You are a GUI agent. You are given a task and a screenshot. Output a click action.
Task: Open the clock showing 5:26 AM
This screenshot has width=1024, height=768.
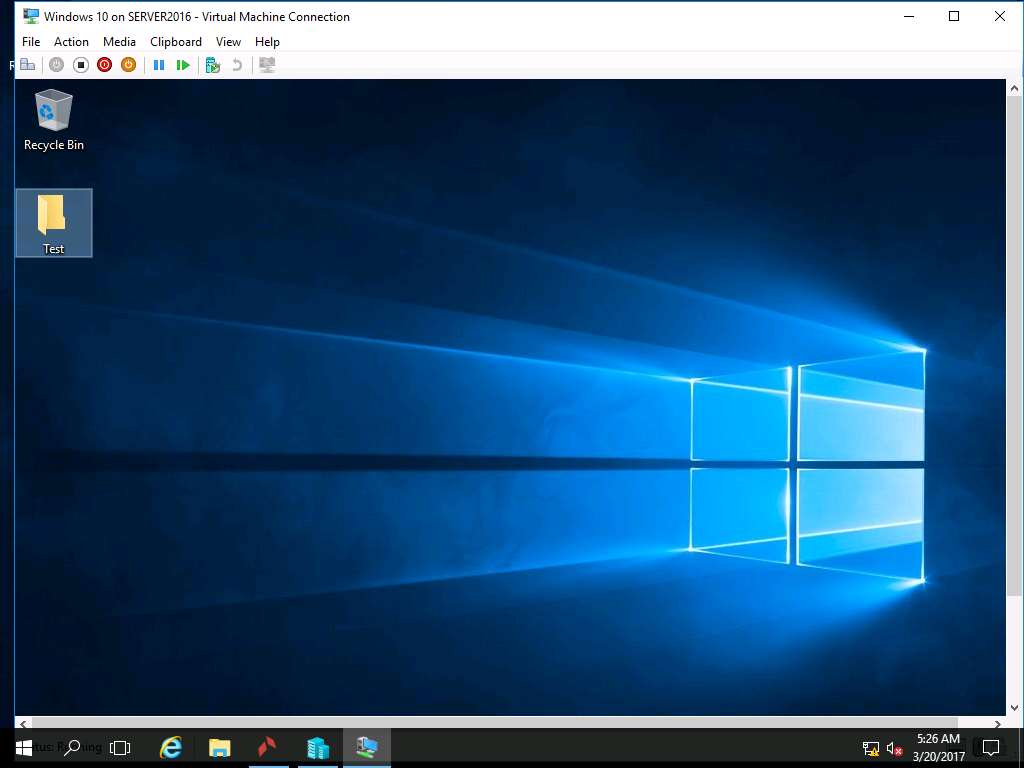click(x=938, y=748)
